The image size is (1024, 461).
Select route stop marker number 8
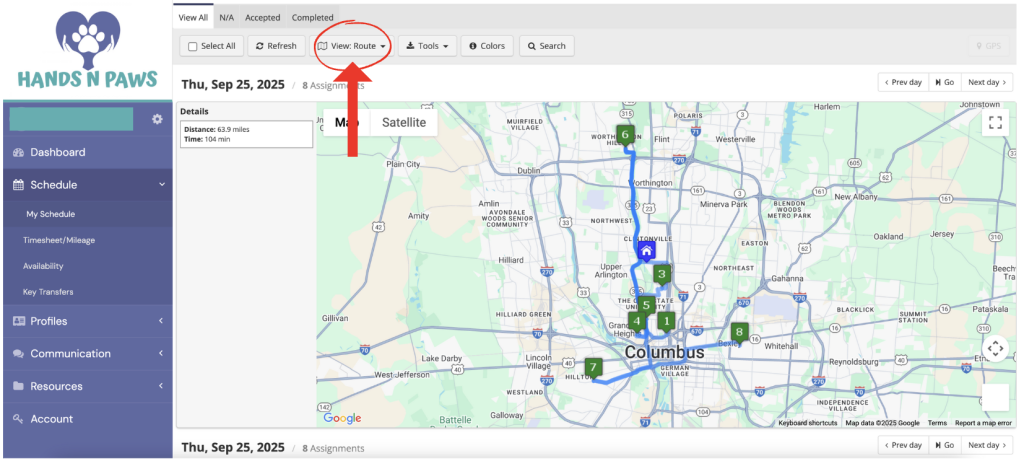point(740,332)
